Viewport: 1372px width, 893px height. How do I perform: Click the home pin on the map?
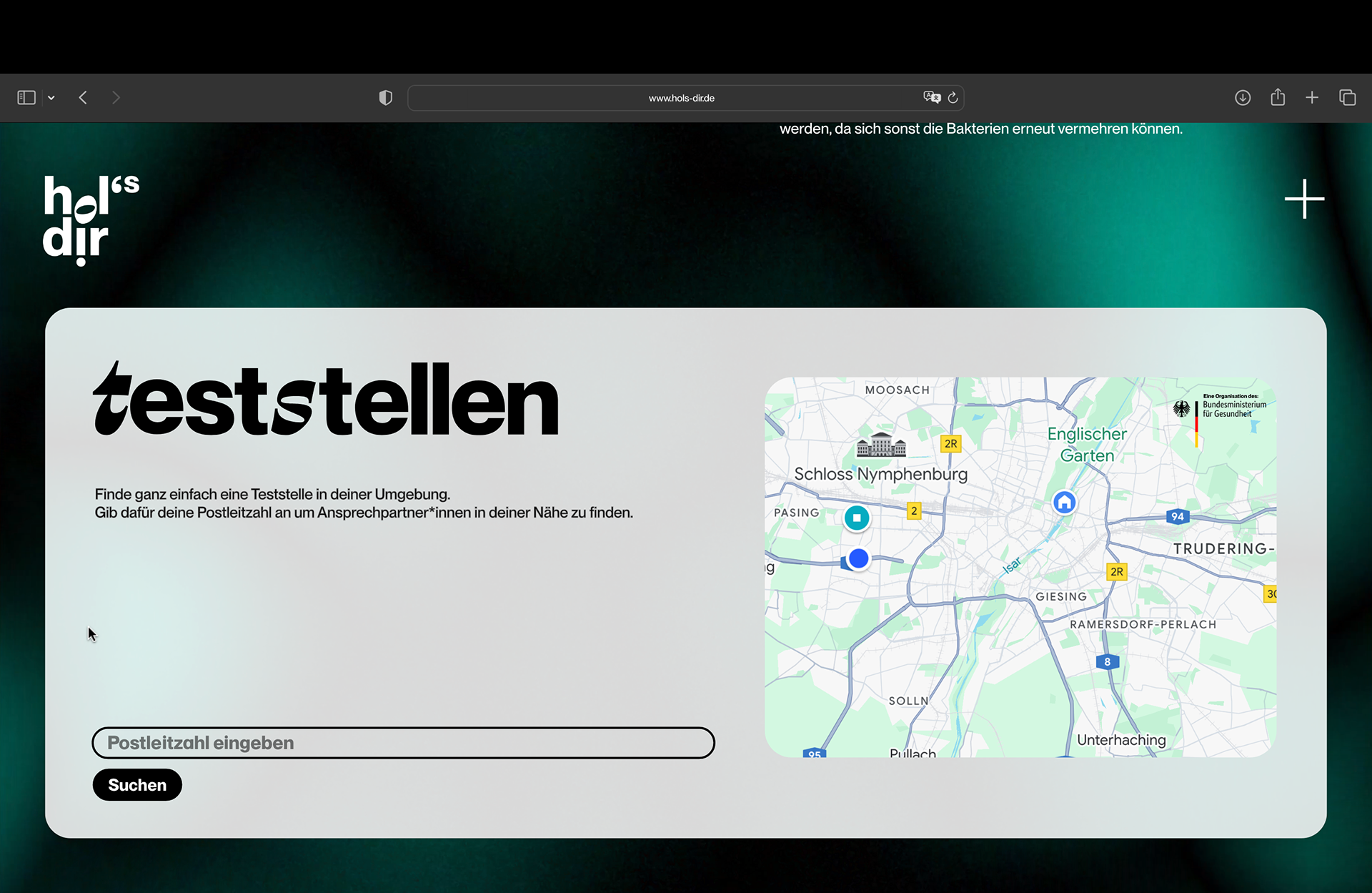(x=1065, y=502)
